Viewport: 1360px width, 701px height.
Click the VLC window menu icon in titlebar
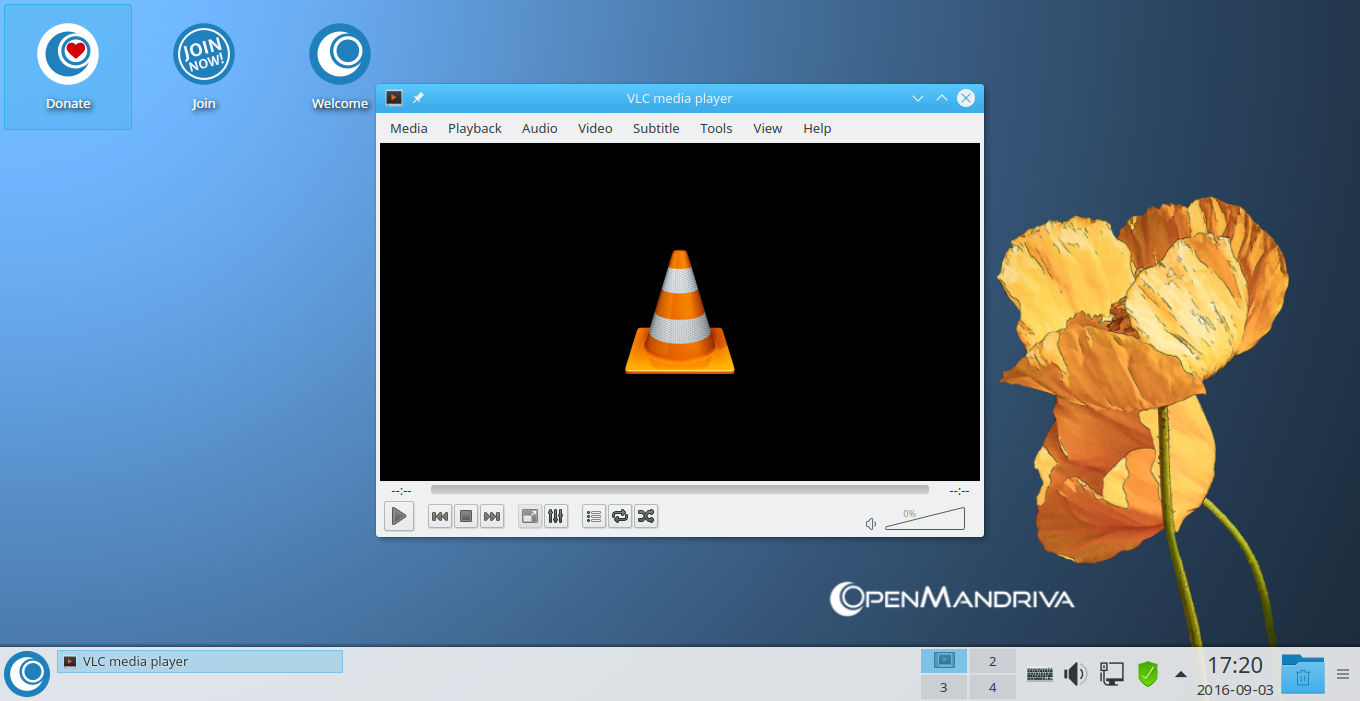pyautogui.click(x=394, y=98)
